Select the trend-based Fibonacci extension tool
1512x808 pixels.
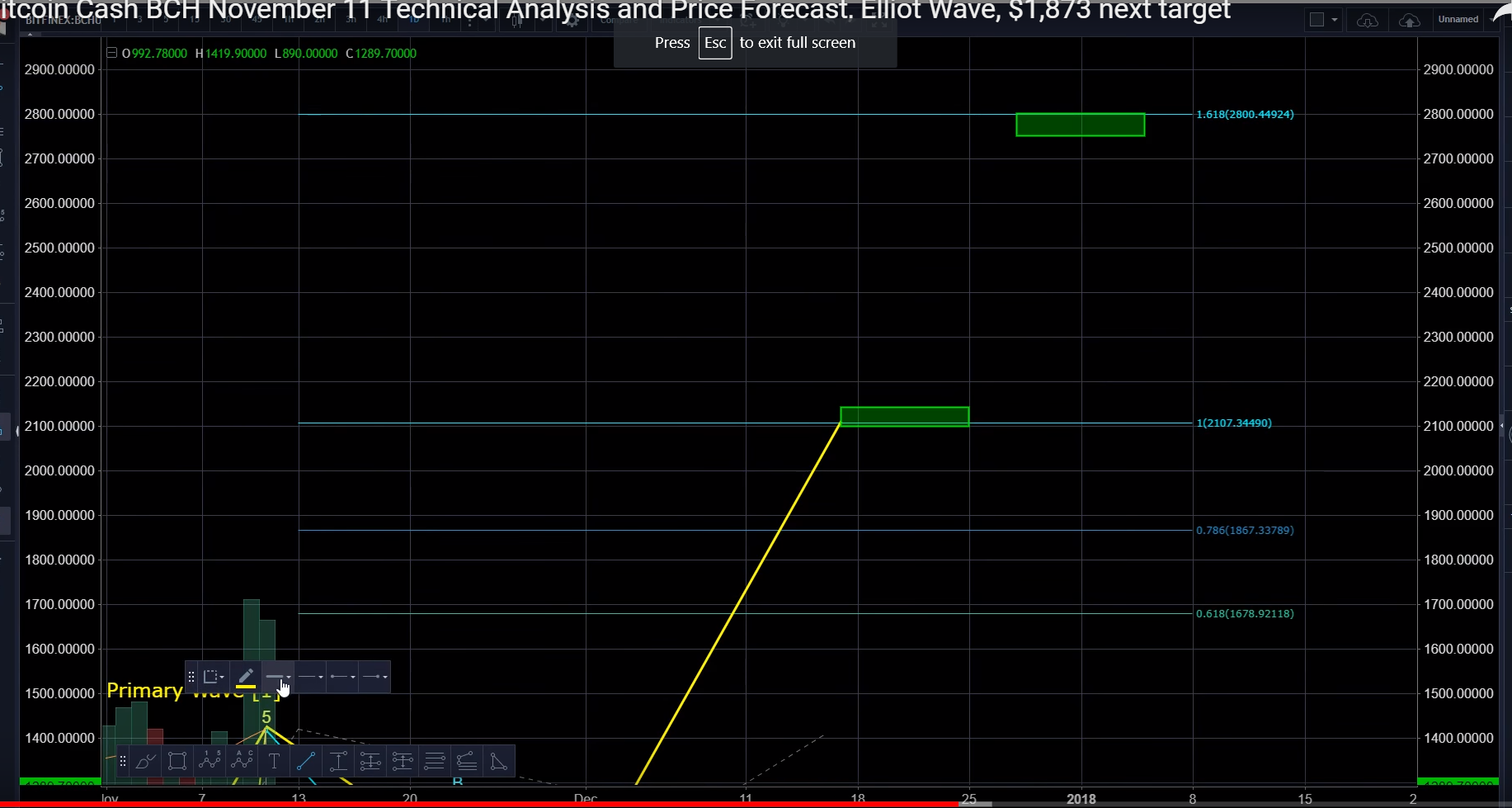coord(403,761)
